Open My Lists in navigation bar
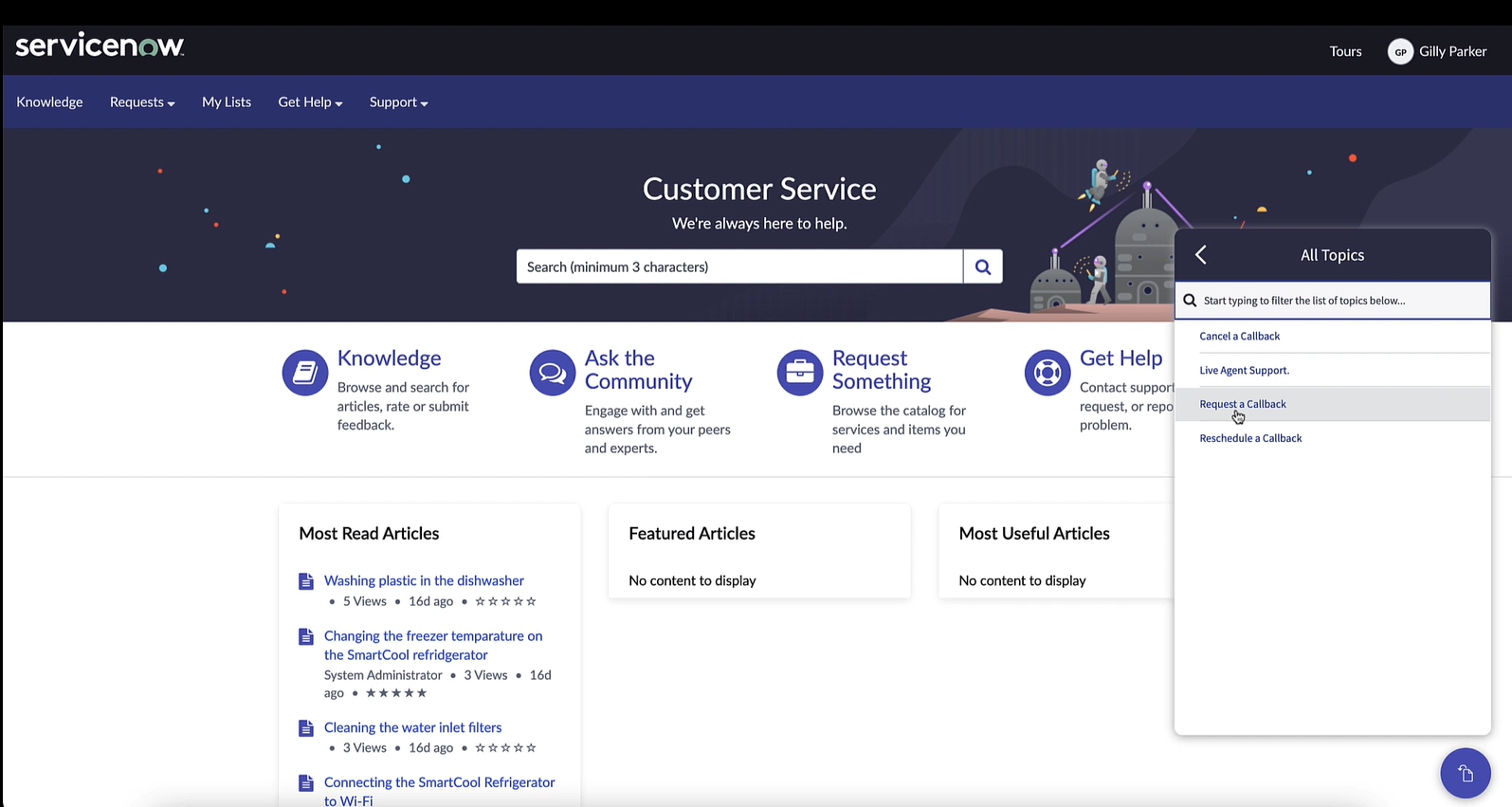1512x807 pixels. pos(227,101)
